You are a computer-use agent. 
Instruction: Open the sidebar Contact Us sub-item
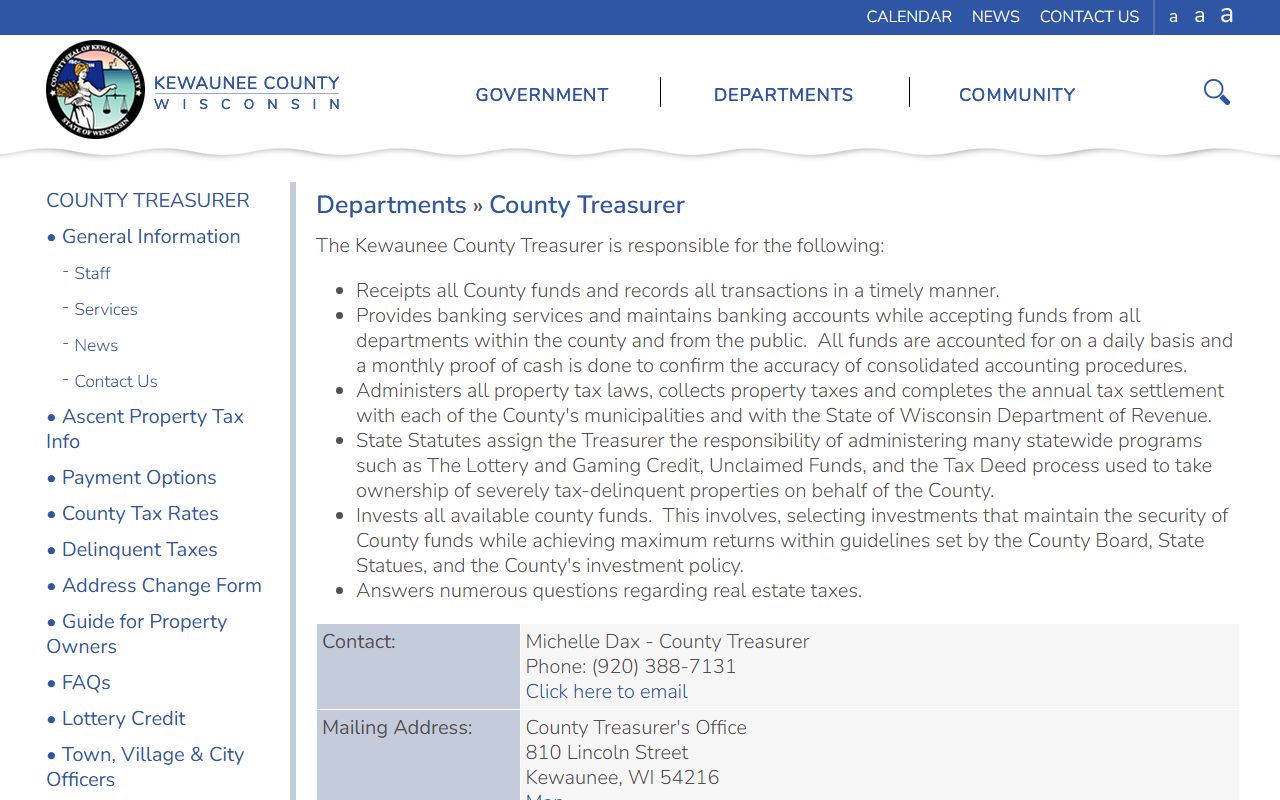(116, 381)
